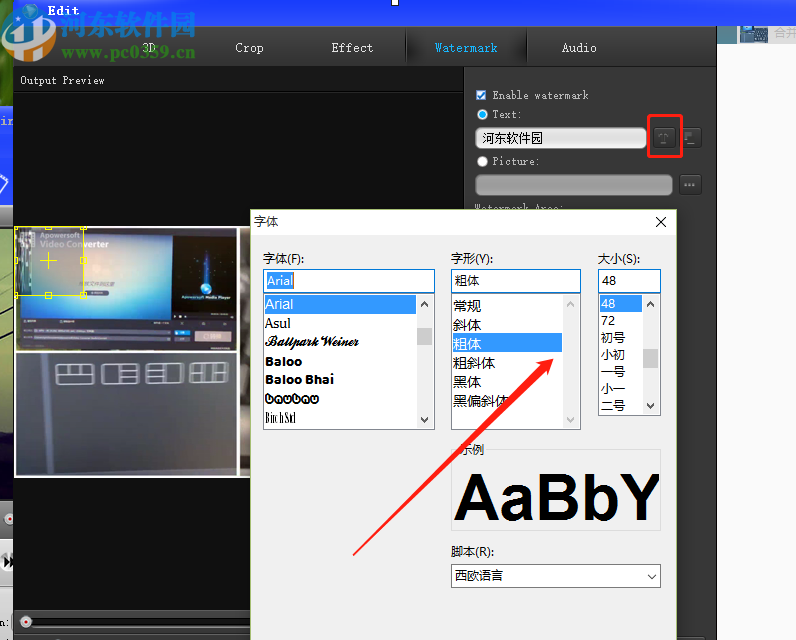Click the size list scrollbar thumb
Screen dimensions: 796x640
pyautogui.click(x=650, y=358)
